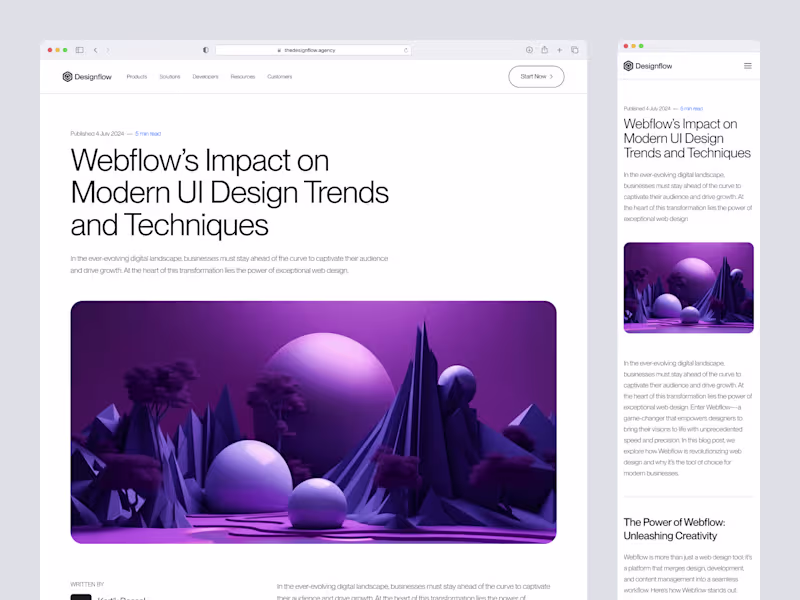This screenshot has width=800, height=600.
Task: Open a new tab with plus icon
Action: tap(559, 50)
